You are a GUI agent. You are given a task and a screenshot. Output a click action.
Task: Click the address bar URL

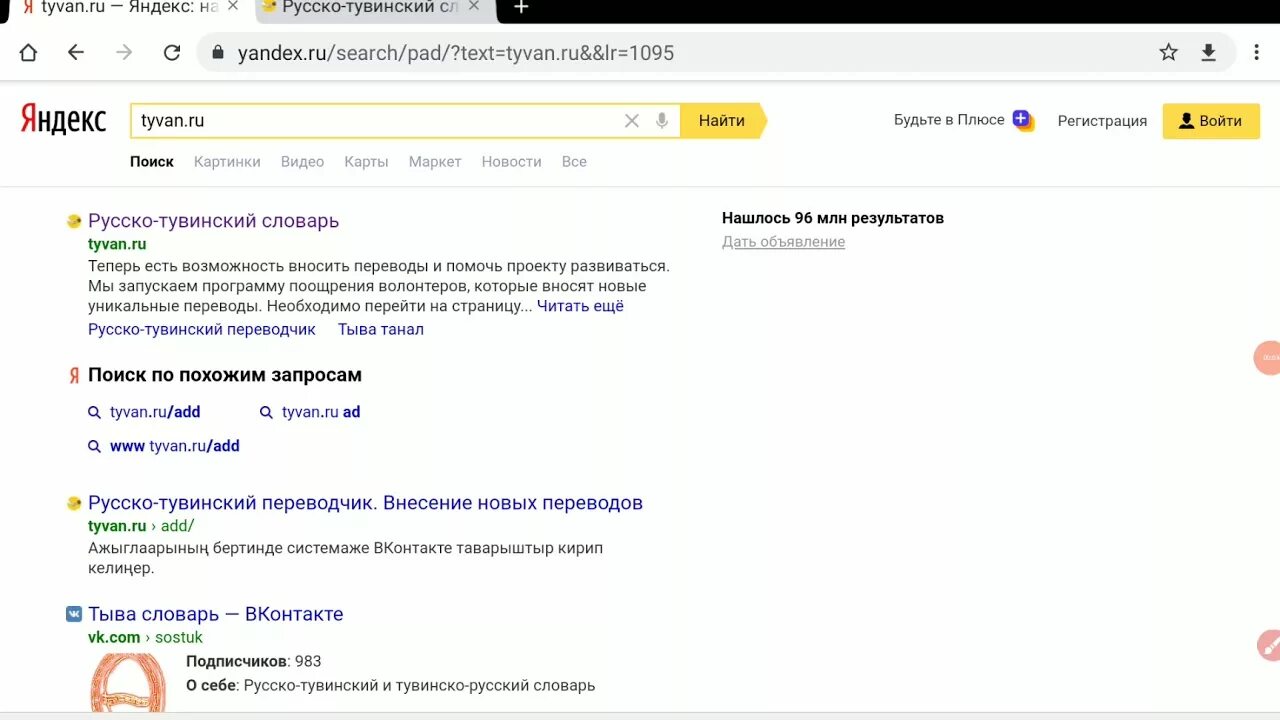tap(456, 53)
